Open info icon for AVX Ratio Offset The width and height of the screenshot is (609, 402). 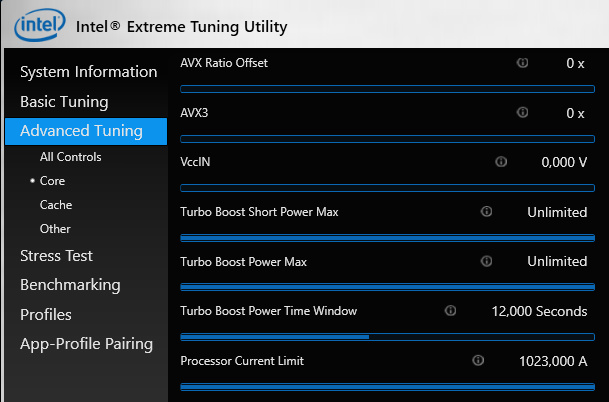point(522,63)
